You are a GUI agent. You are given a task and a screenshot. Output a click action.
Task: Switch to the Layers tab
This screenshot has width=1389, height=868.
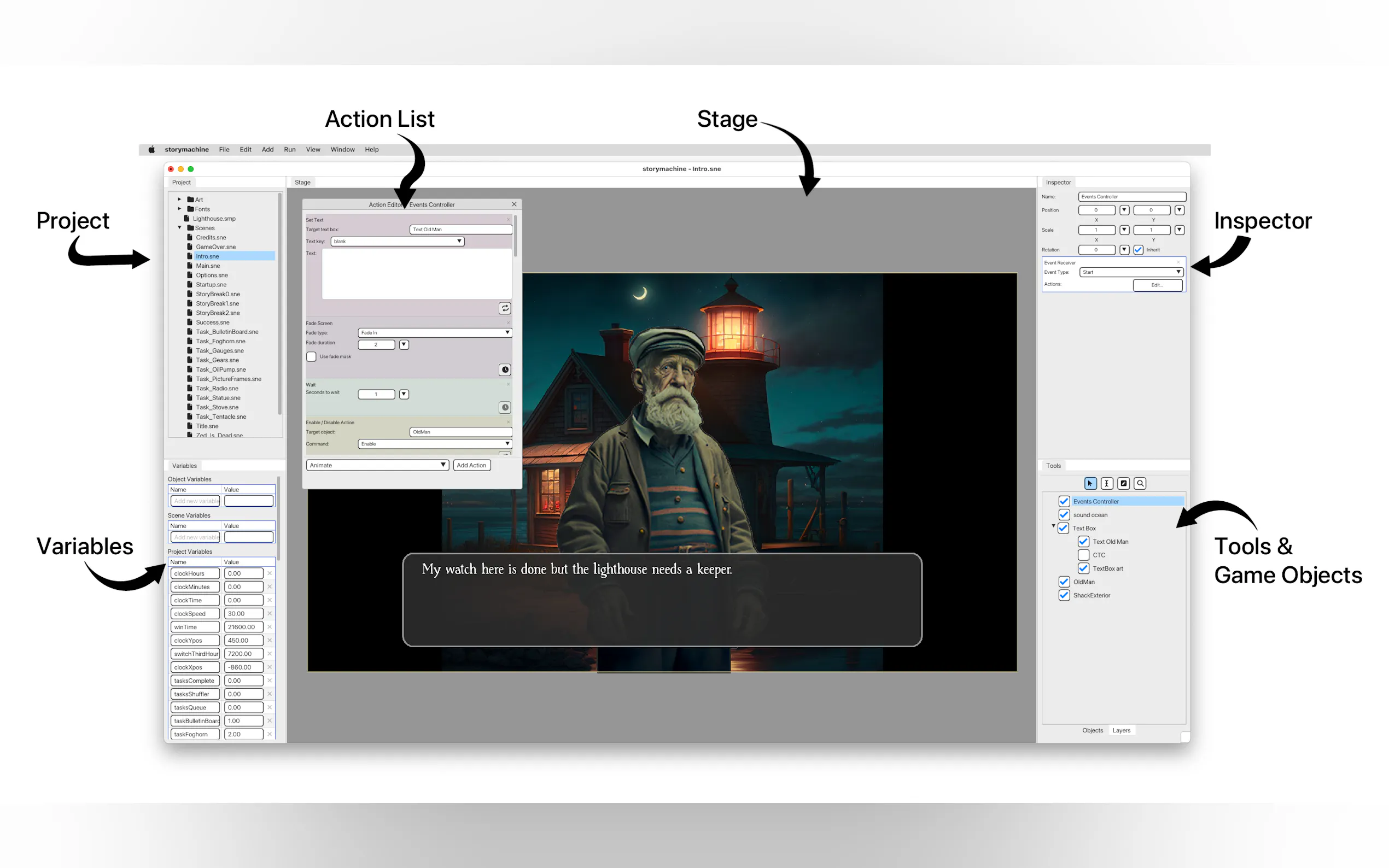[1121, 730]
